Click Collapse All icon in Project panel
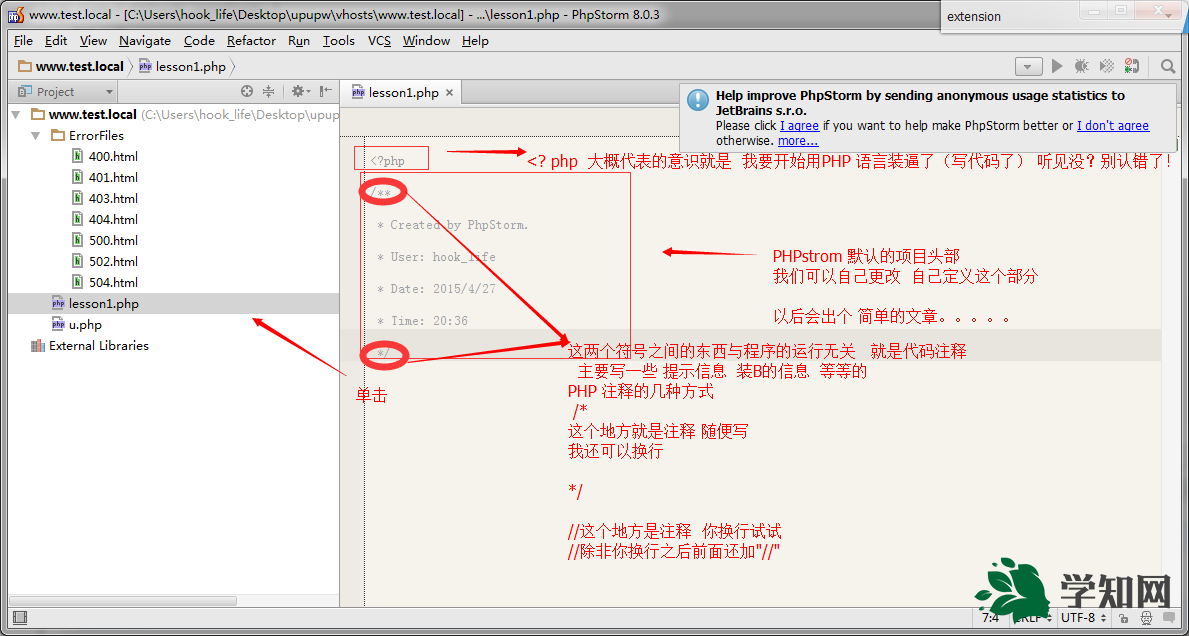Screen dimensions: 1189x636 pos(268,92)
